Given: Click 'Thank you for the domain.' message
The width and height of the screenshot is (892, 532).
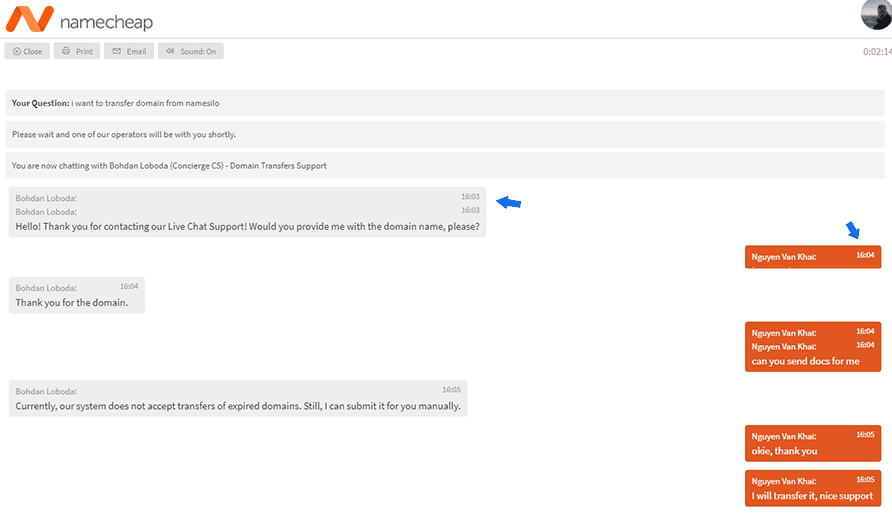Looking at the screenshot, I should coord(77,295).
